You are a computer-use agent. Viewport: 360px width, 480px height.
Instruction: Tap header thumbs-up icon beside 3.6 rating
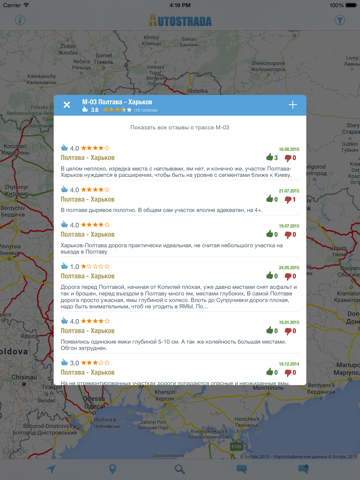pos(85,110)
